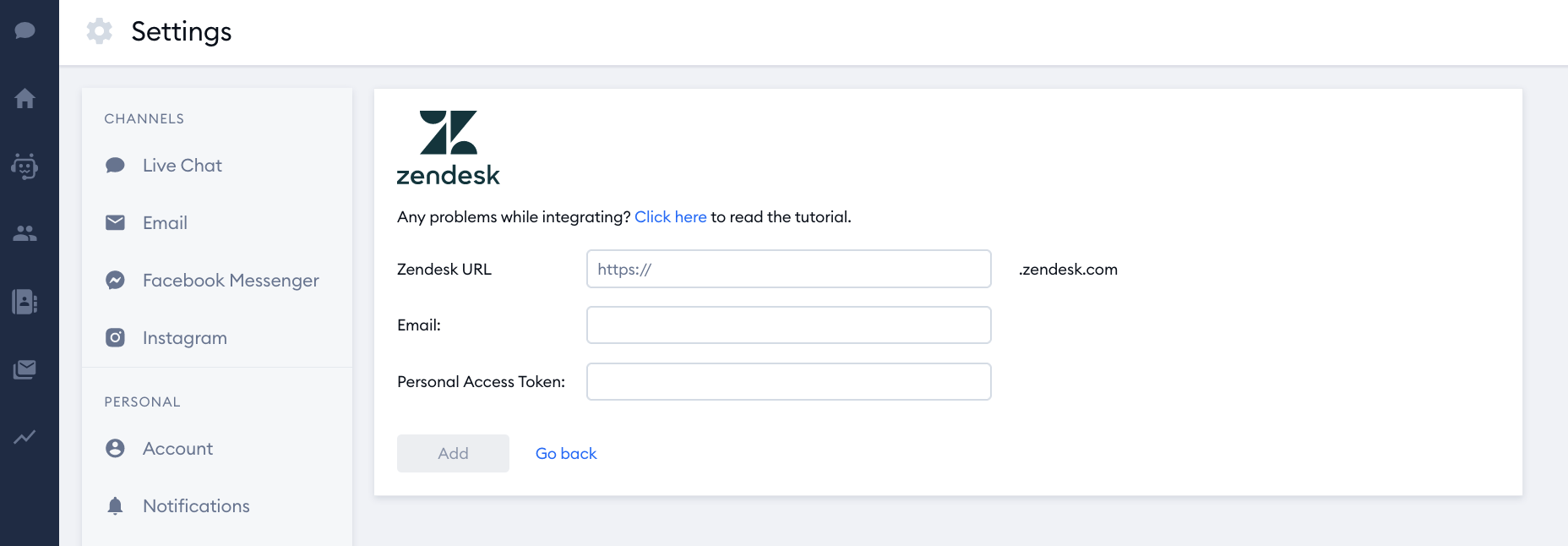Open conversations chat bubble in left rail
Screen dimensions: 1568x546
(x=25, y=30)
